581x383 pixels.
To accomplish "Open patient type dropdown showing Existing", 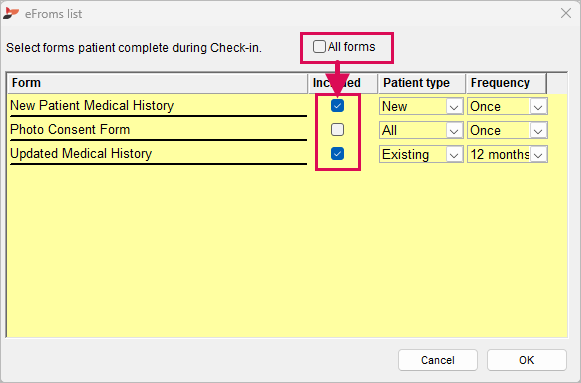I will [421, 154].
